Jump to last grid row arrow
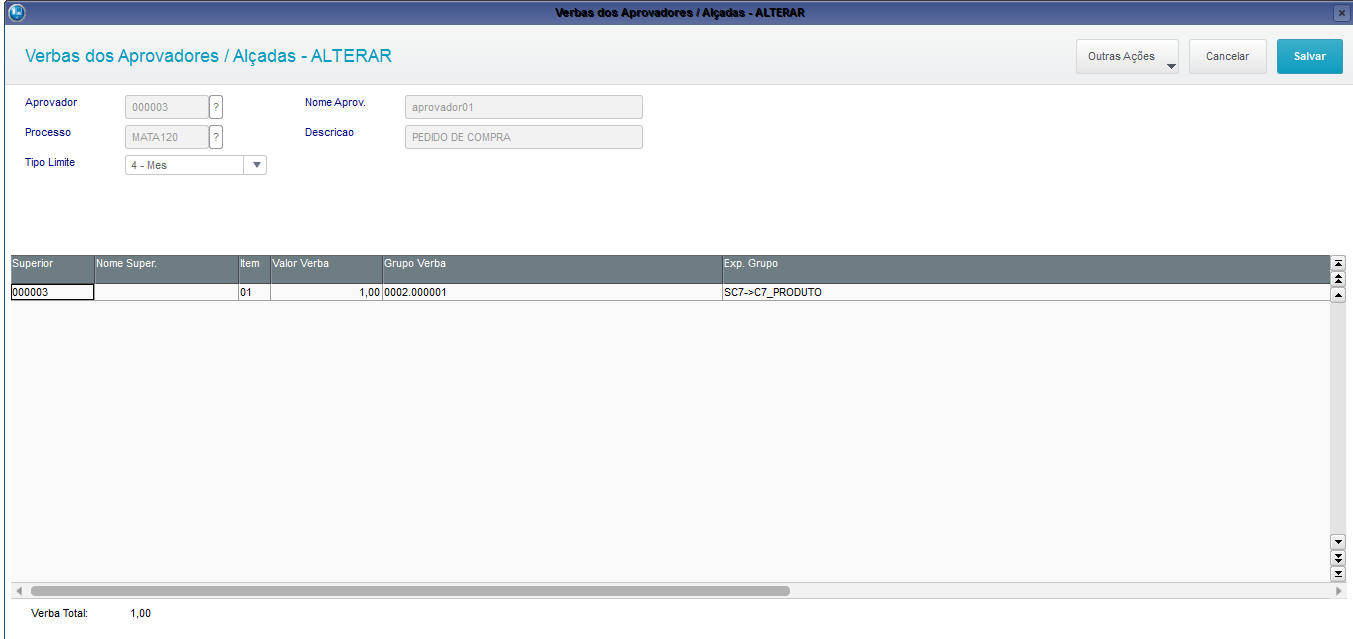This screenshot has width=1353, height=639. [1338, 573]
